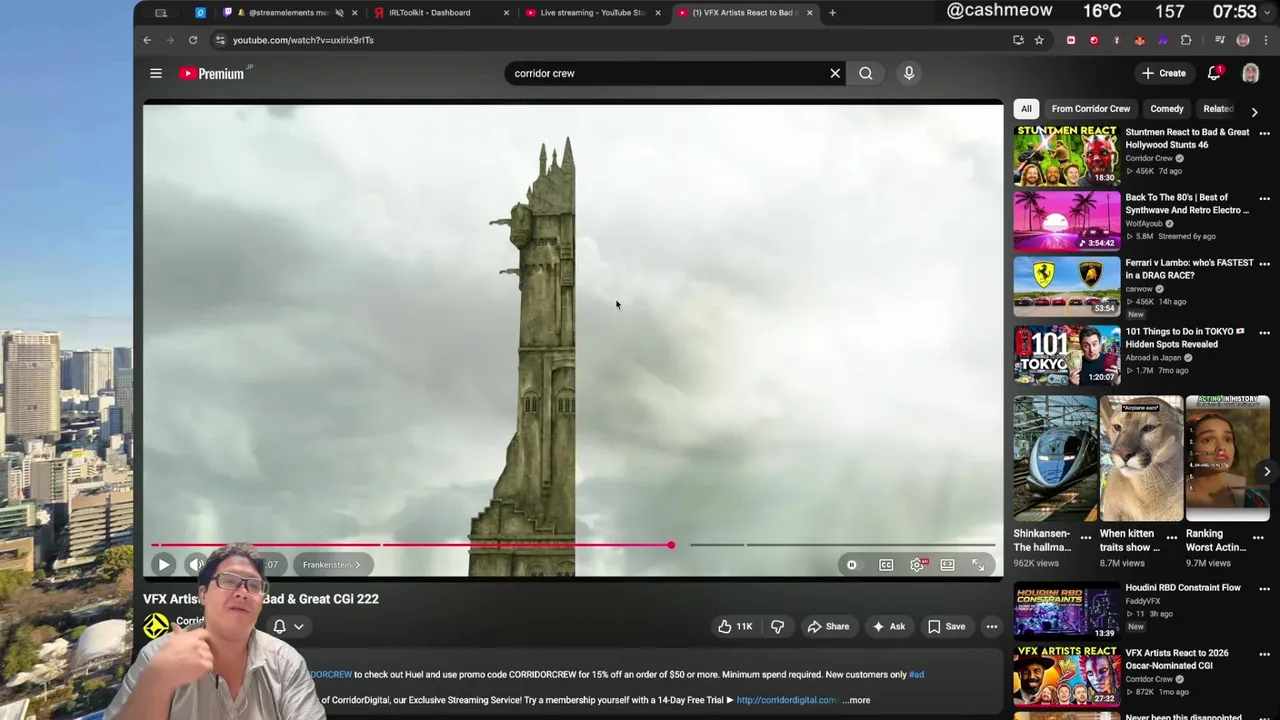Screen dimensions: 1280x720
Task: Show the next set of filter chips
Action: (x=1255, y=112)
